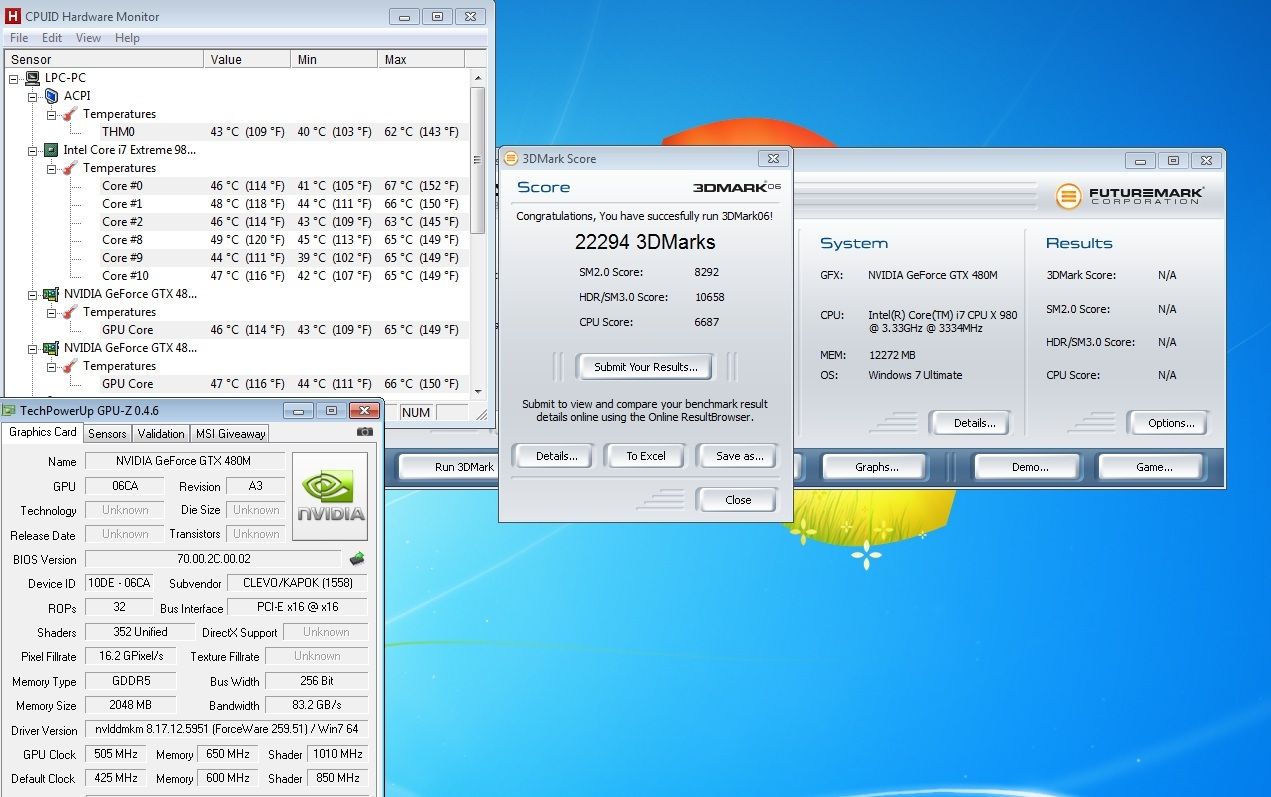The height and width of the screenshot is (797, 1271).
Task: Collapse the first NVIDIA GeForce GTX node
Action: coord(33,294)
